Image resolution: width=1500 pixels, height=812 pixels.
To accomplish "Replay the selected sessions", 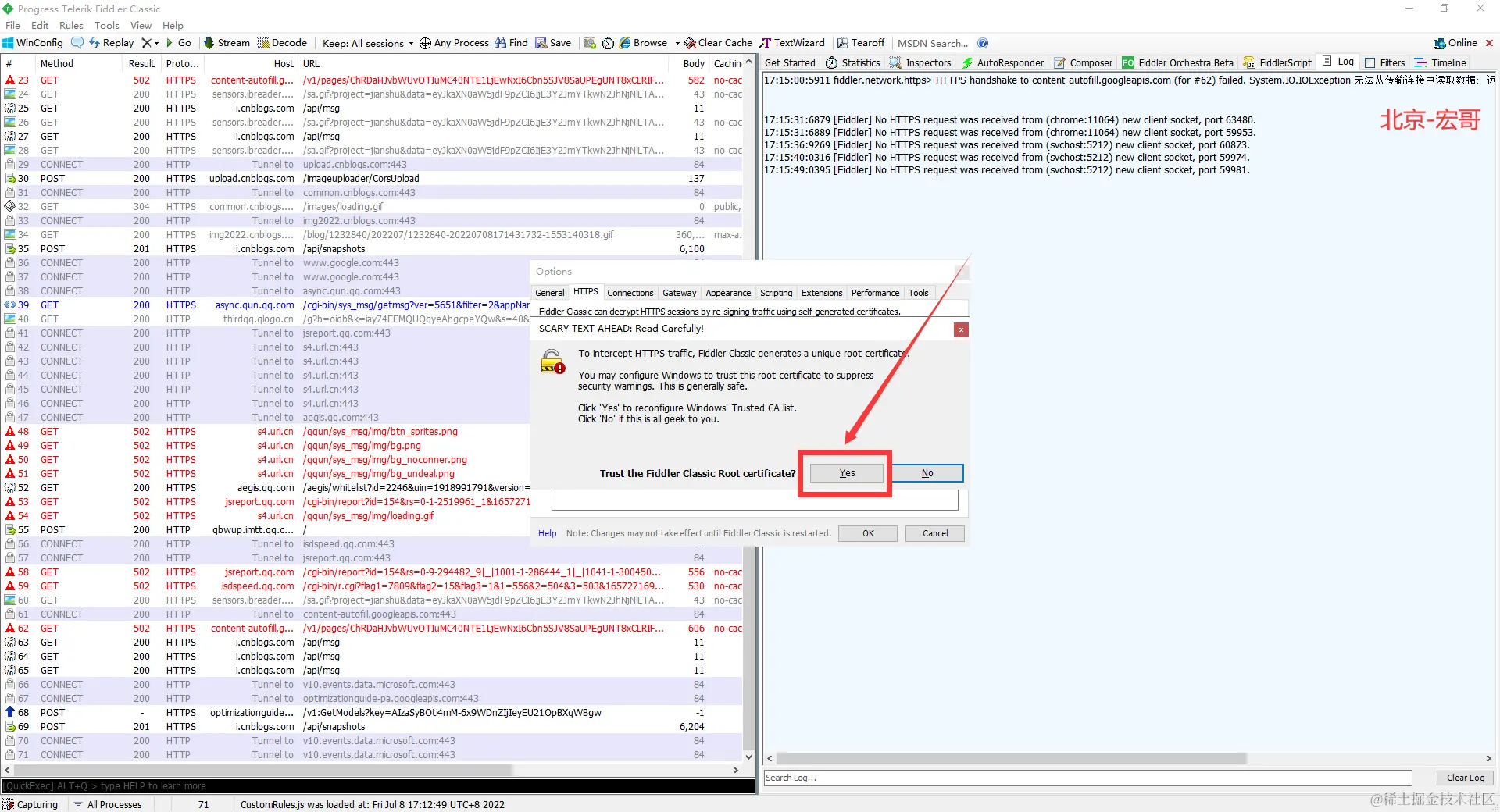I will [x=111, y=43].
